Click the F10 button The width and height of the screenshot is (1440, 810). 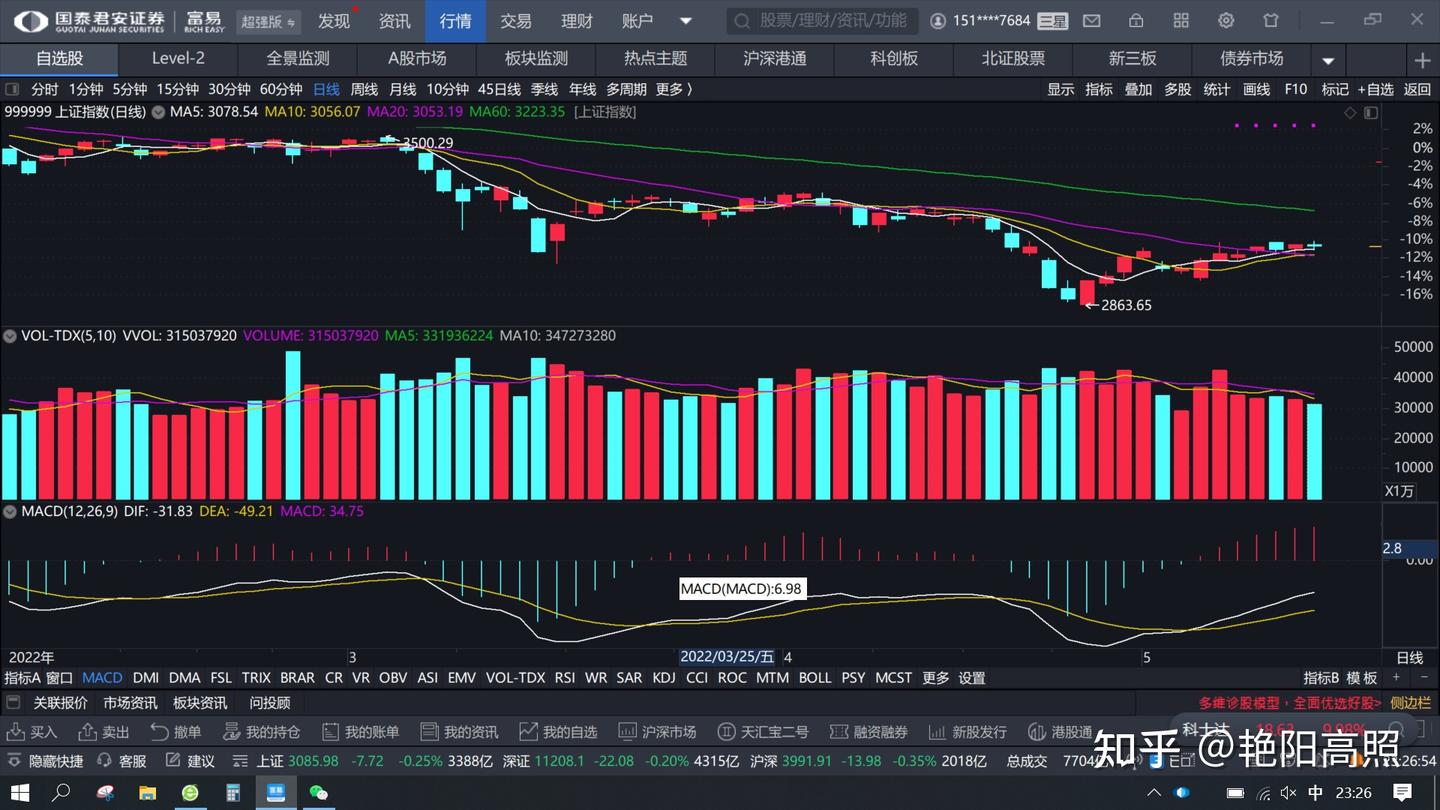coord(1295,89)
